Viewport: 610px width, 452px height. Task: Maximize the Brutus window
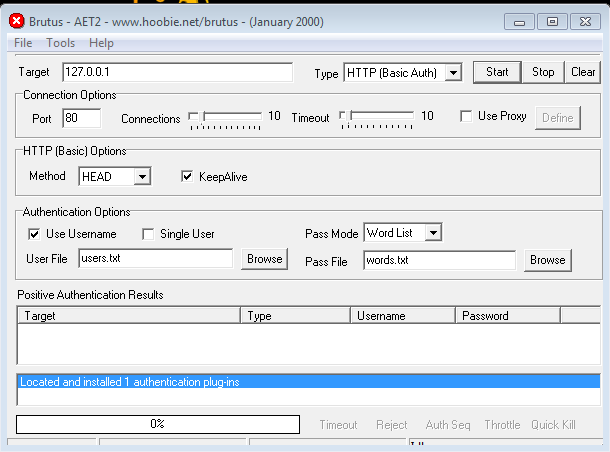[x=552, y=22]
